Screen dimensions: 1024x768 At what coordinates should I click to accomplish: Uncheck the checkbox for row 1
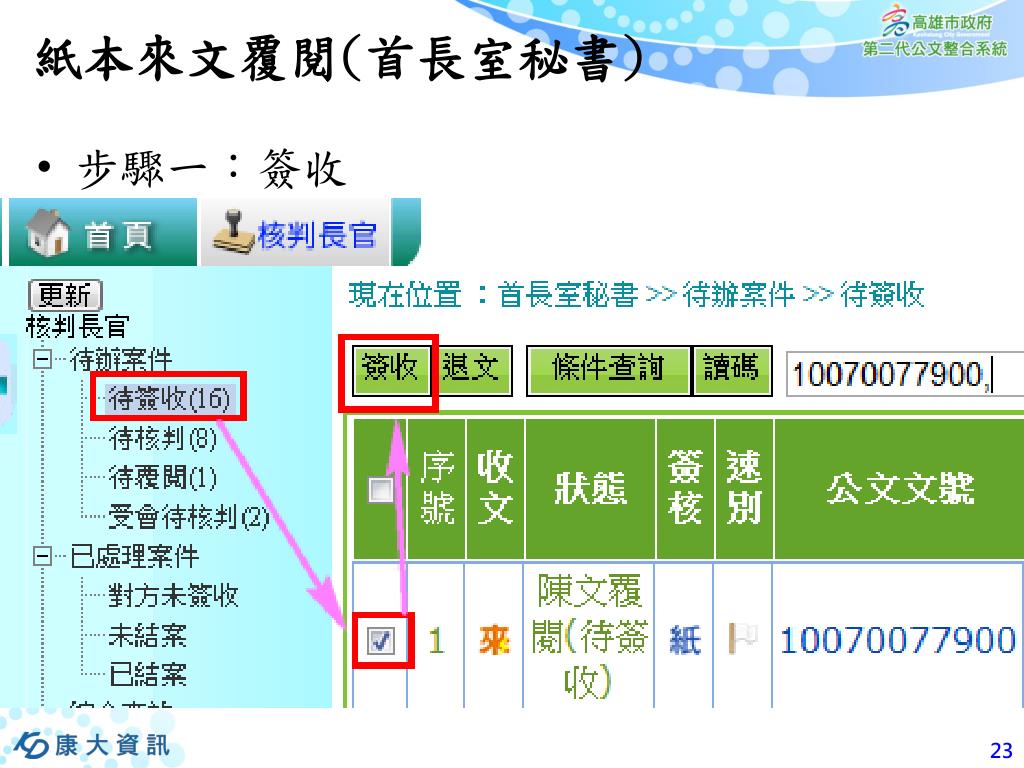[x=380, y=640]
